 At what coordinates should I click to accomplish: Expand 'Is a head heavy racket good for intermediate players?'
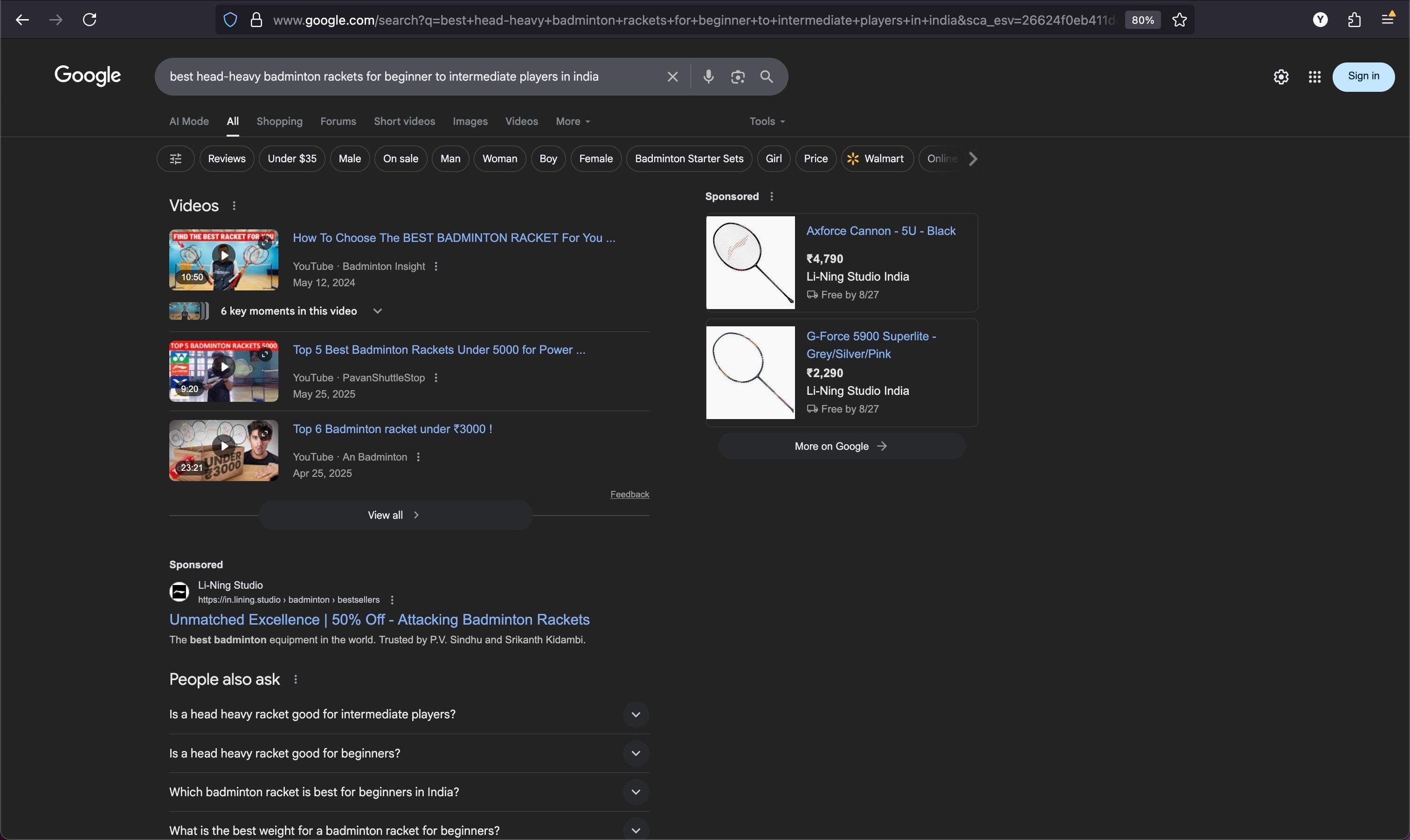coord(408,715)
